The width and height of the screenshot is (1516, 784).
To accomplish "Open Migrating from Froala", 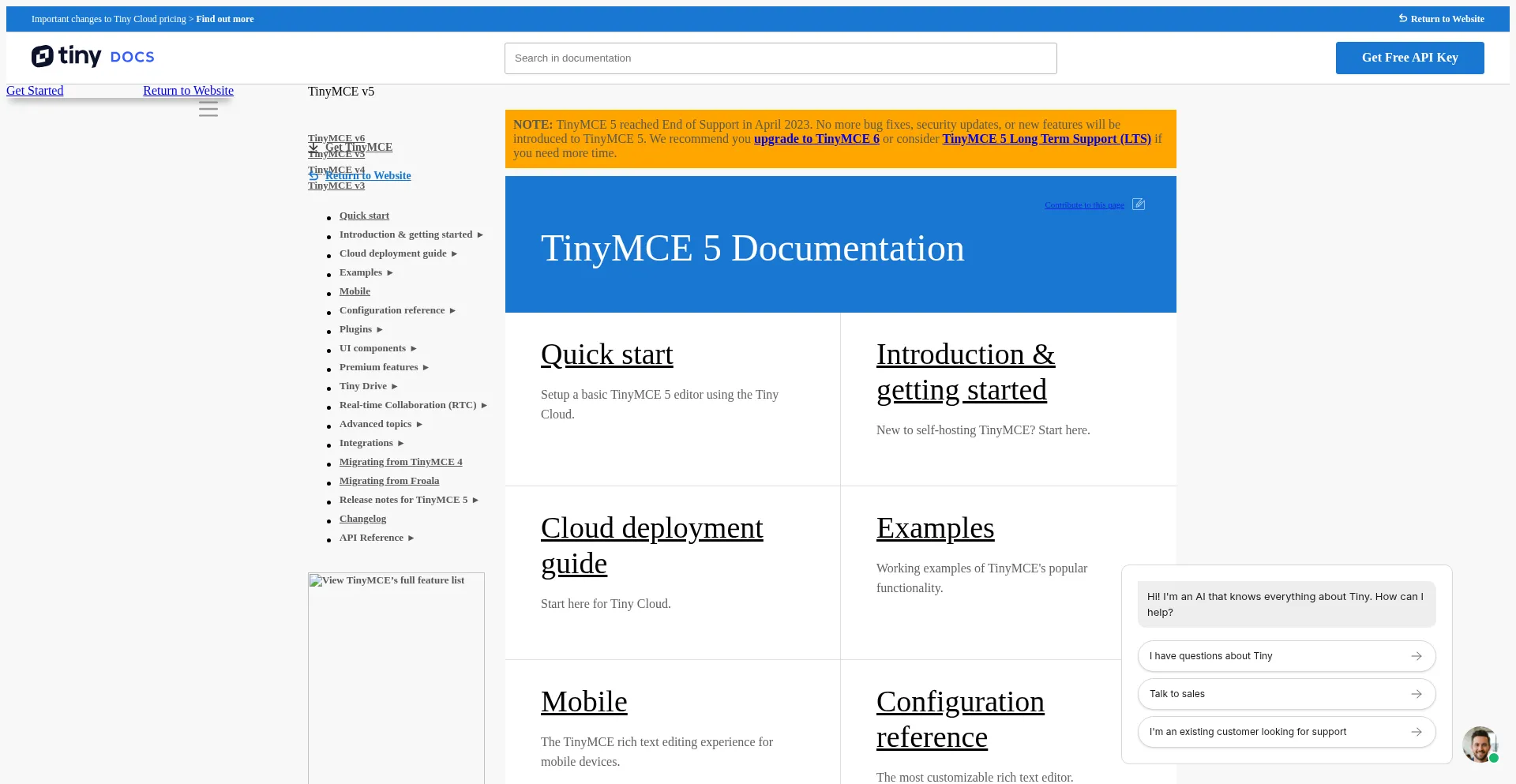I will tap(389, 481).
